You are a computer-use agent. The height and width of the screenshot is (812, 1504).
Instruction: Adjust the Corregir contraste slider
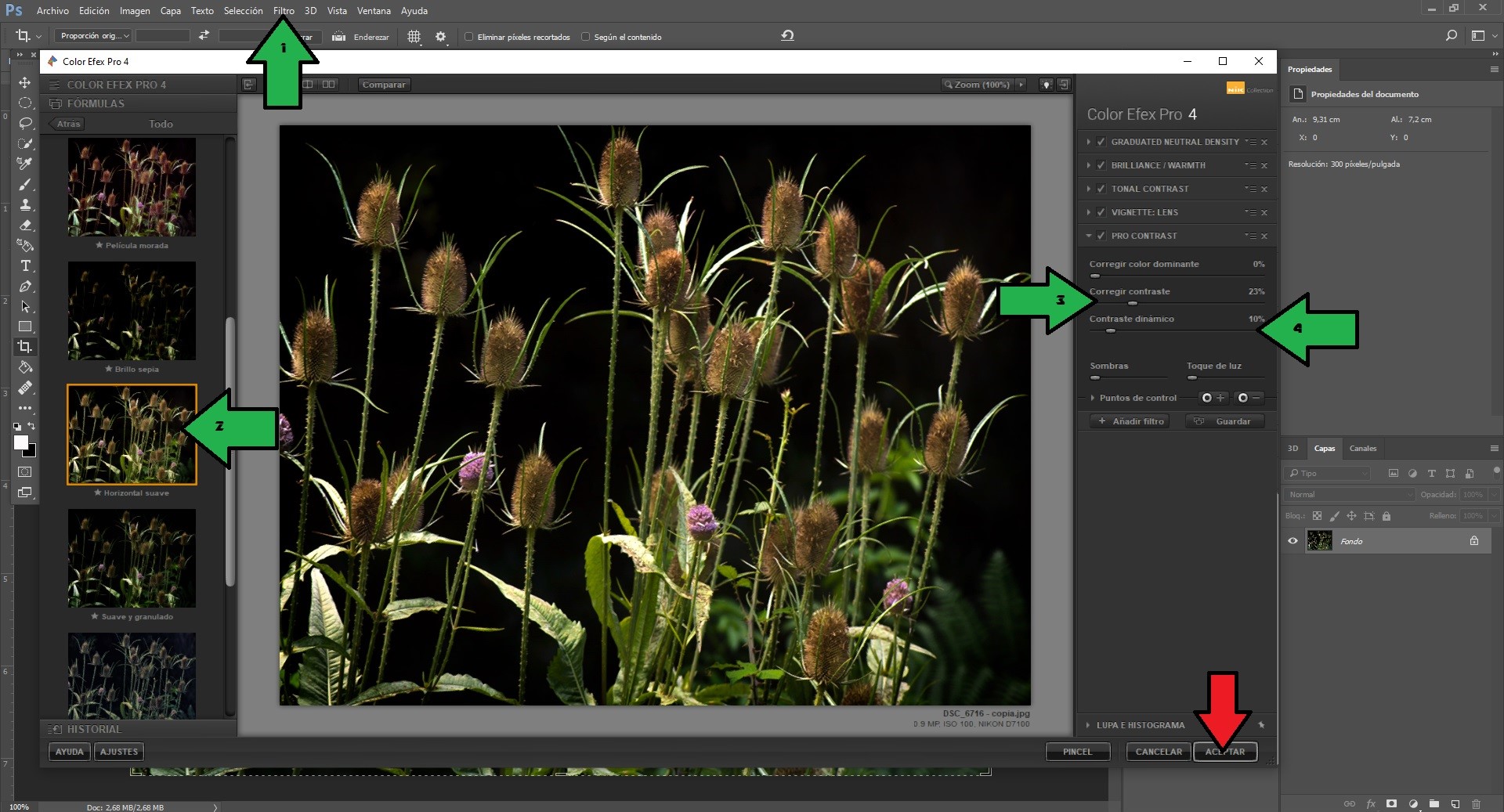(x=1132, y=303)
